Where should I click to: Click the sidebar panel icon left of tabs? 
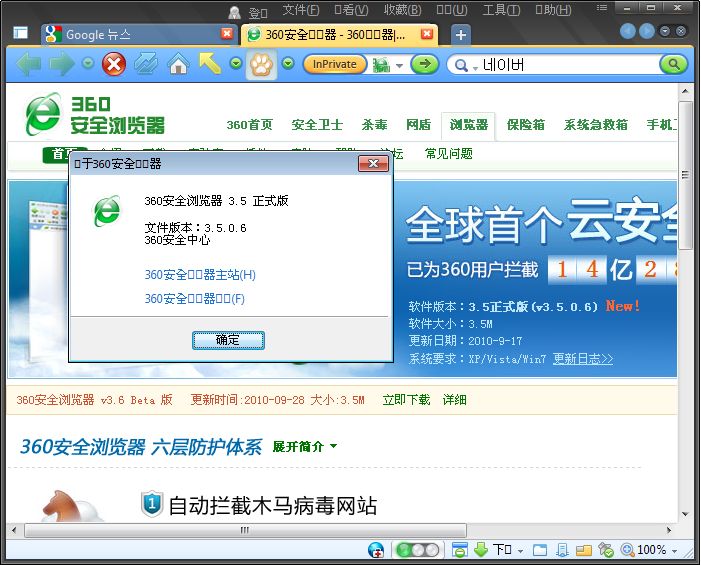point(20,33)
